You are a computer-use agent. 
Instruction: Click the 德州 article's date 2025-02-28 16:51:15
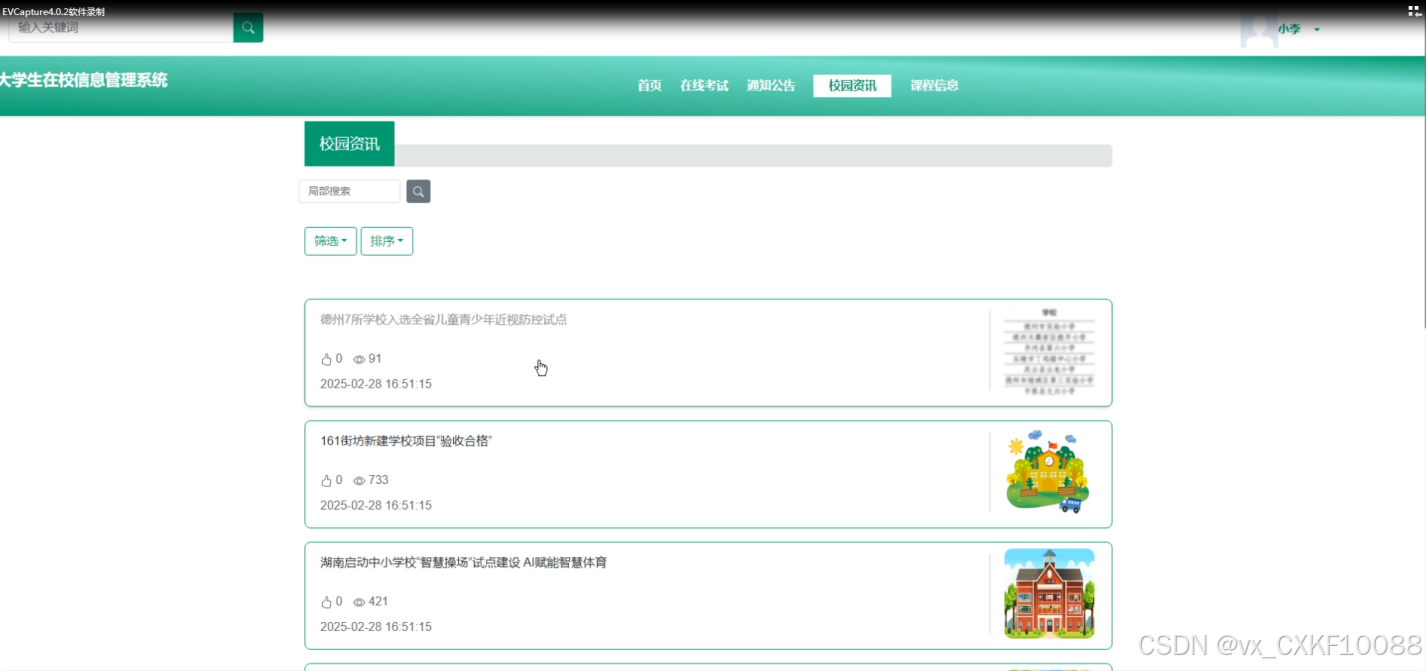(376, 384)
